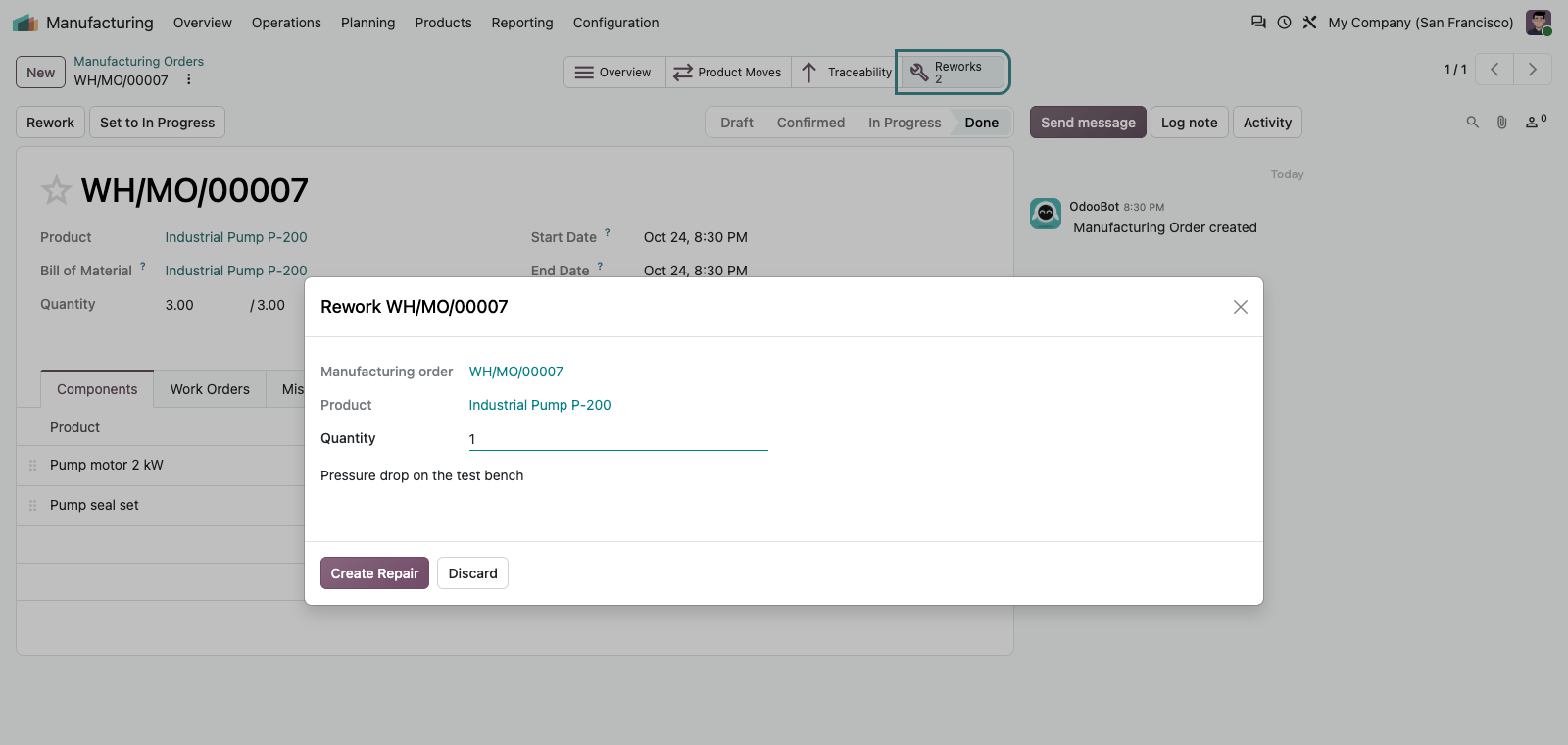The width and height of the screenshot is (1568, 745).
Task: Open the Product Moves smart button
Action: (x=728, y=73)
